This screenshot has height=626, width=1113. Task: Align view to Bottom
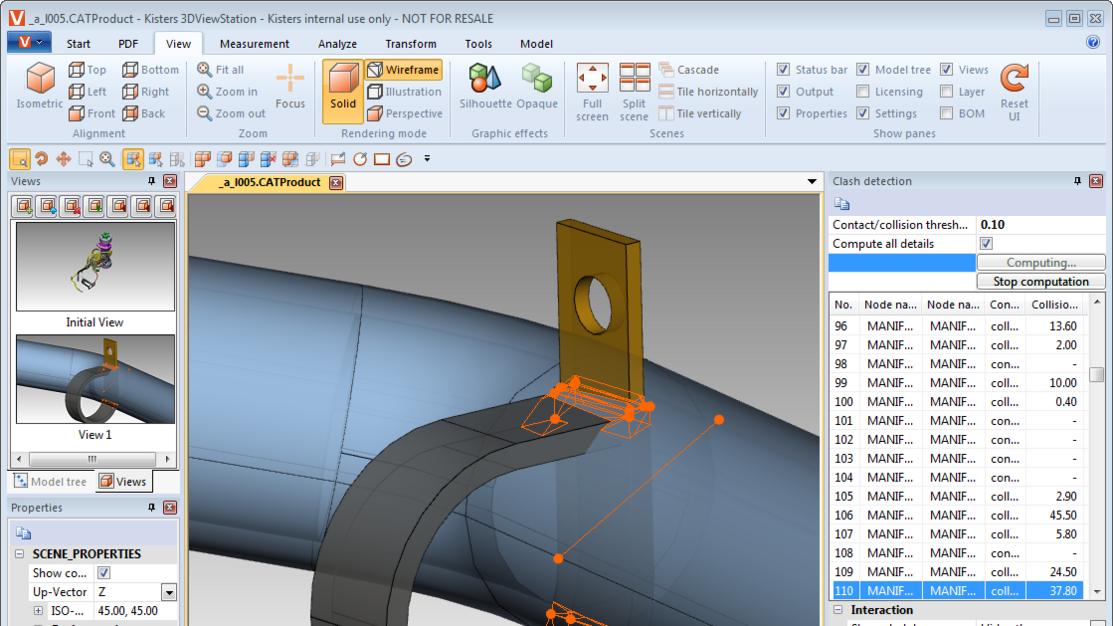pyautogui.click(x=150, y=70)
